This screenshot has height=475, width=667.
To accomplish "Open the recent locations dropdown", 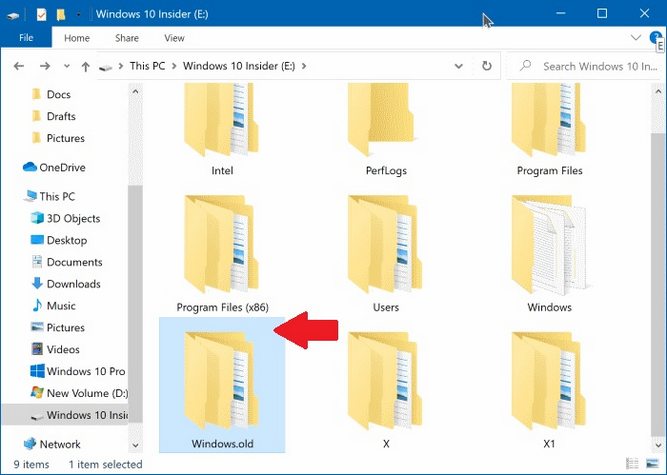I will tap(67, 66).
